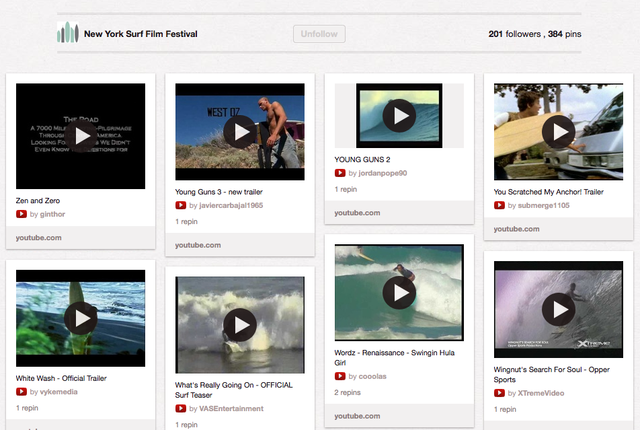Open vykemedia uploader link
The image size is (640, 430).
pos(59,392)
